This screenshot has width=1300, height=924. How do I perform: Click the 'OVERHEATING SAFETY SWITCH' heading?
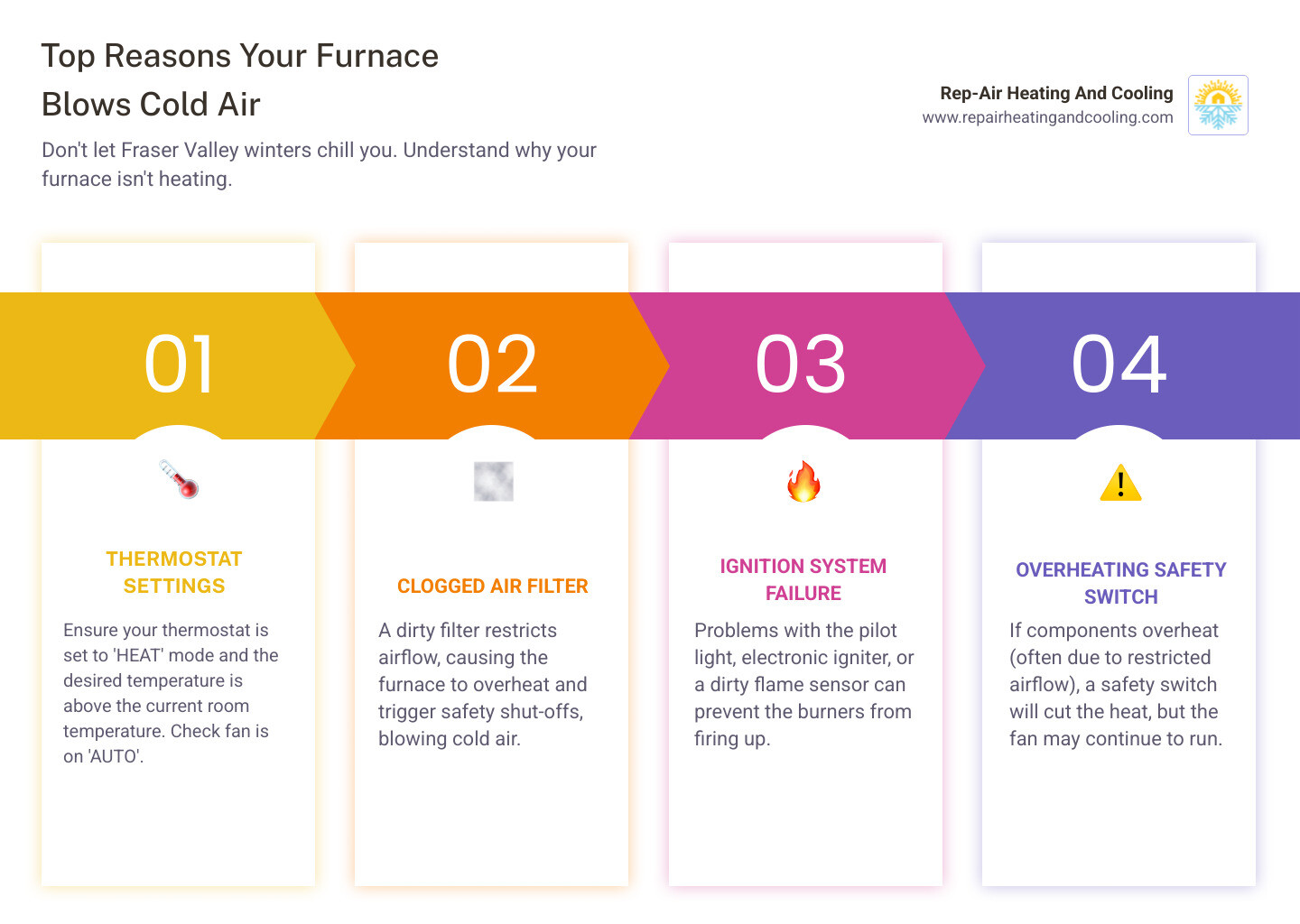(1120, 582)
